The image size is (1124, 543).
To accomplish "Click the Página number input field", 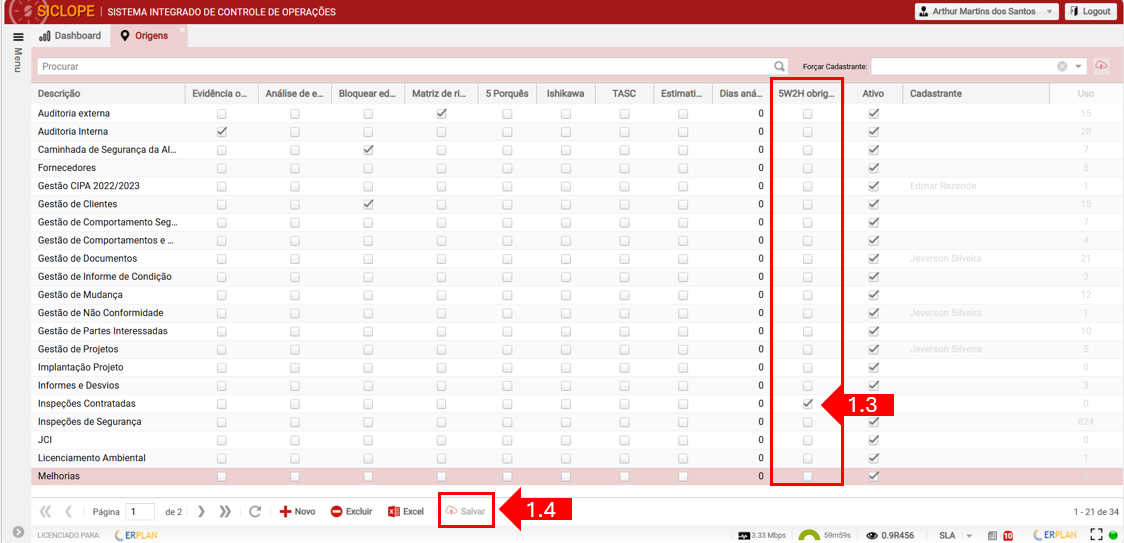I will [140, 511].
